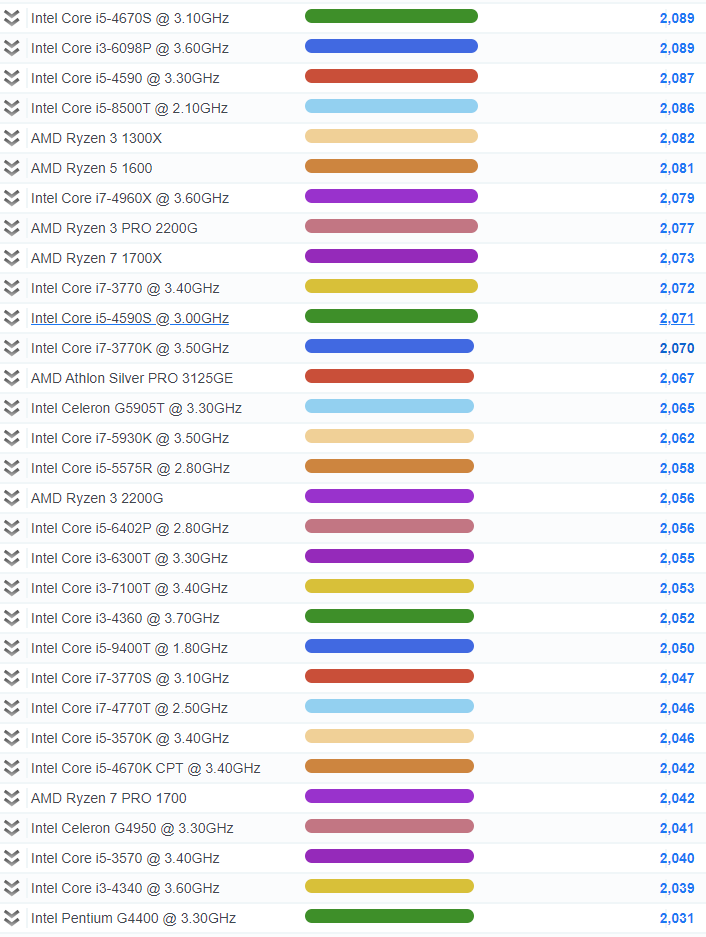Expand the Intel Core i5-3570K chevron
This screenshot has width=706, height=937.
point(11,738)
